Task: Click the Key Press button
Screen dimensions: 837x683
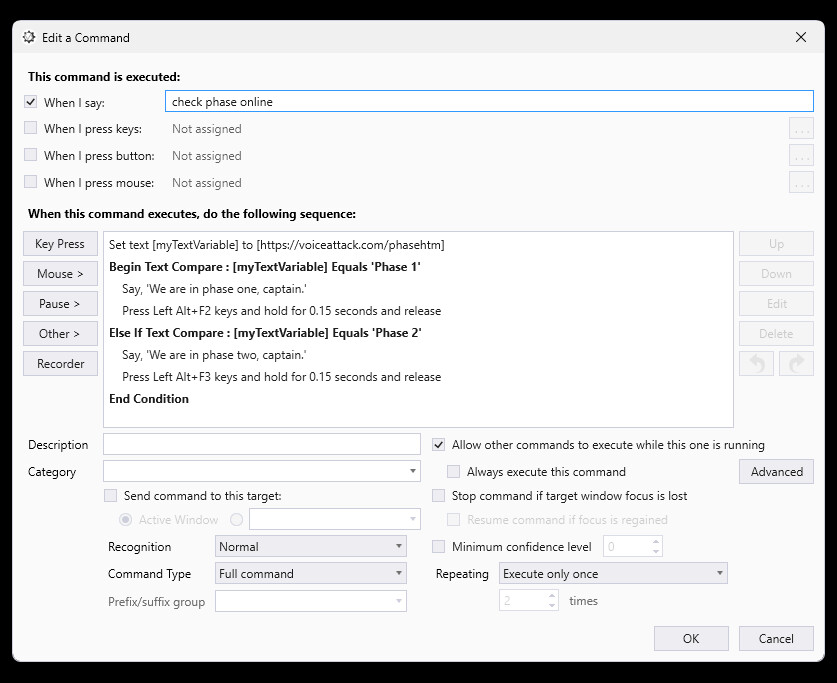Action: click(x=60, y=243)
